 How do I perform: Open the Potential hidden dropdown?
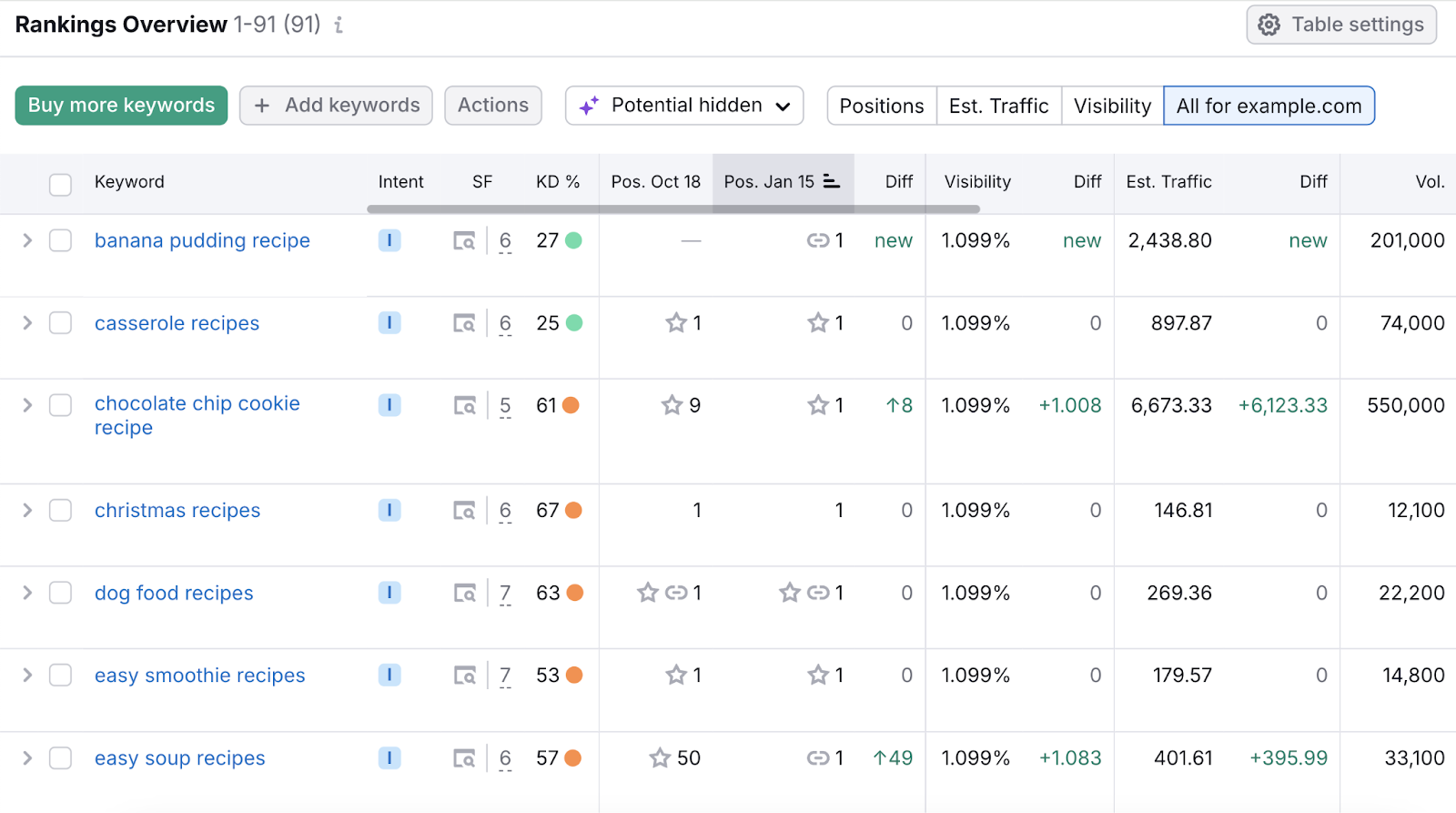click(684, 106)
